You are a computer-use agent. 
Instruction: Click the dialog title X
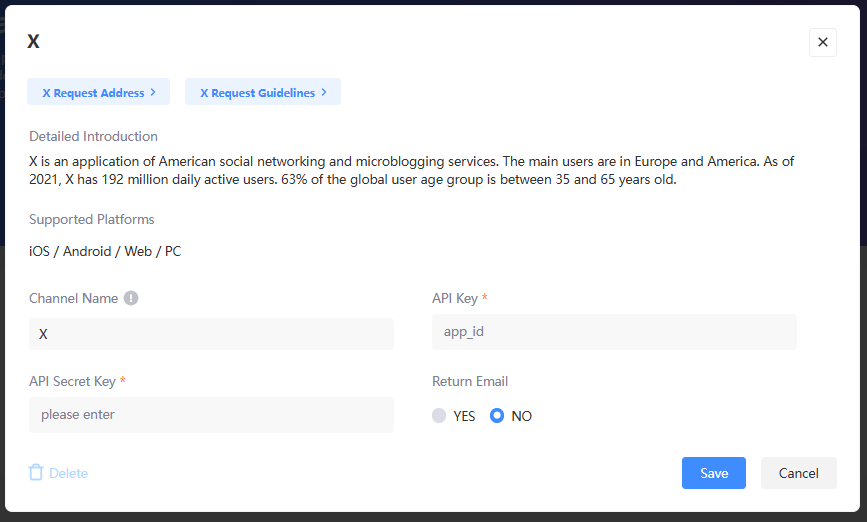pos(33,42)
